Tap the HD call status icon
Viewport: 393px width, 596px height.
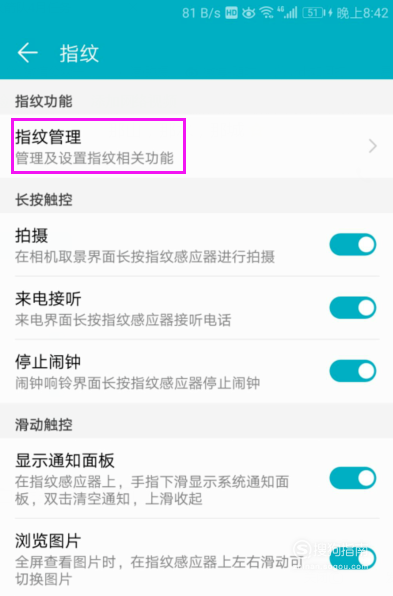coord(231,13)
